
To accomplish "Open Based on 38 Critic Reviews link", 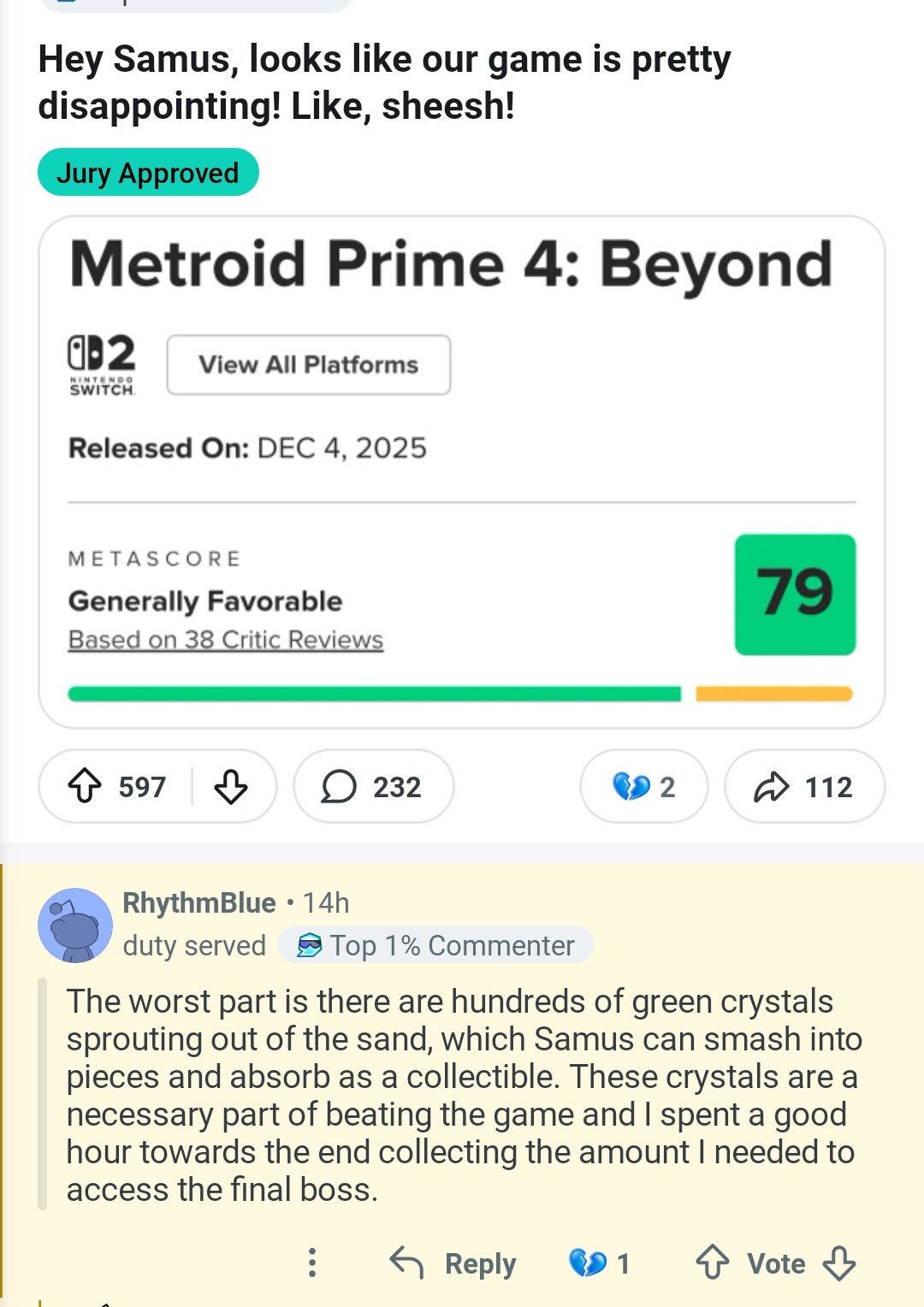I will pos(226,640).
